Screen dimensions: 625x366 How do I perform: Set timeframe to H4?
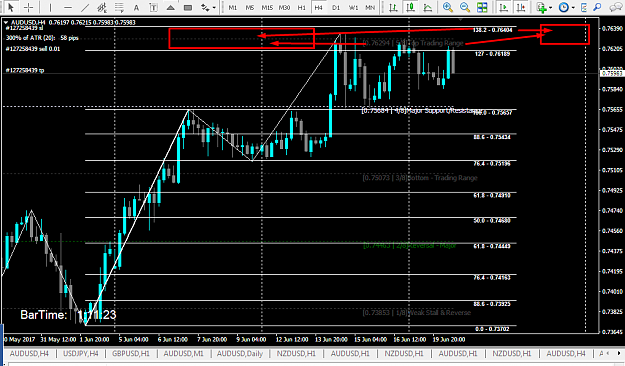tap(318, 8)
